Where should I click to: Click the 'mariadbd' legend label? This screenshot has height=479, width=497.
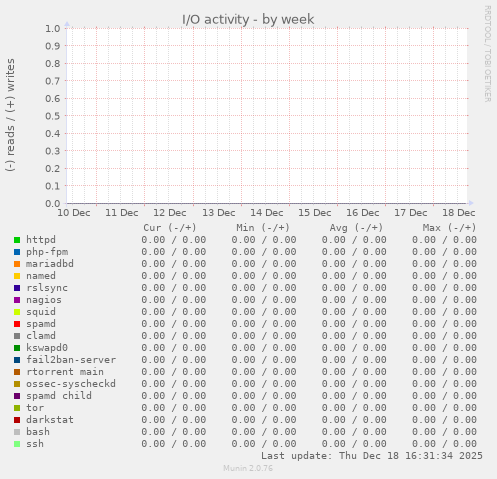50,264
